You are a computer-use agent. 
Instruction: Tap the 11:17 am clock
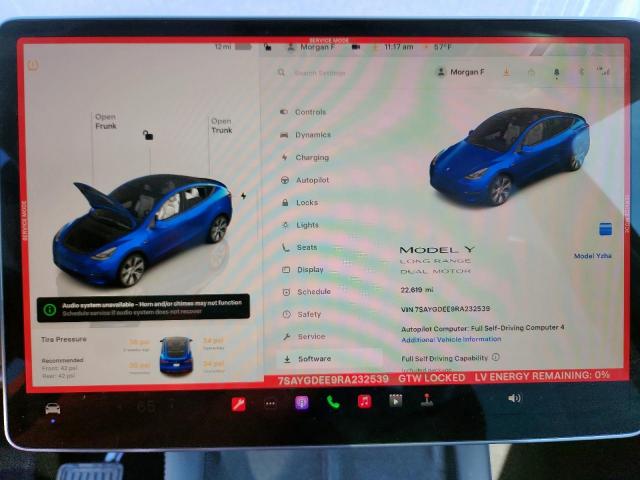tap(398, 47)
